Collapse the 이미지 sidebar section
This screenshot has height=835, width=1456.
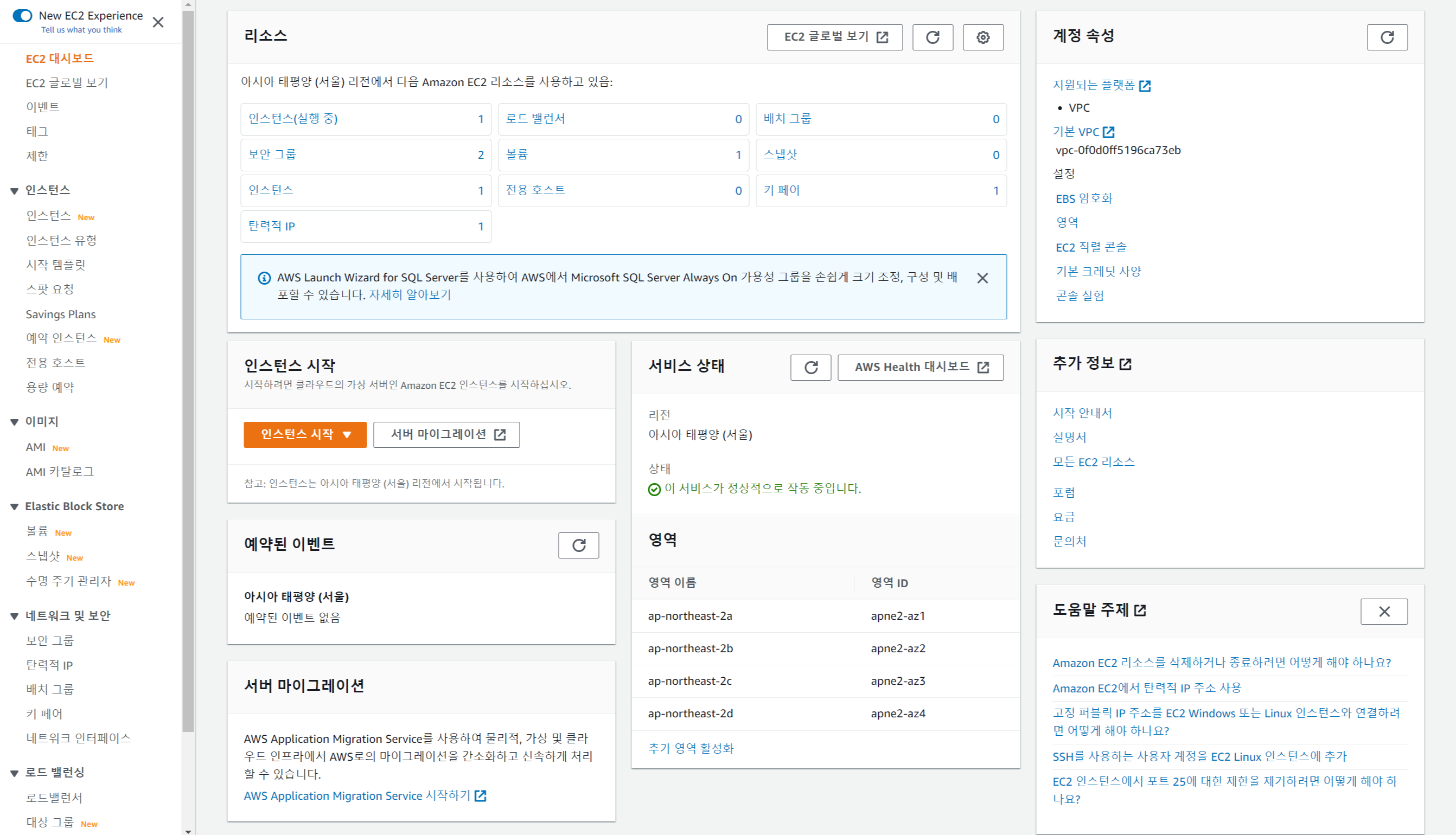tap(14, 423)
